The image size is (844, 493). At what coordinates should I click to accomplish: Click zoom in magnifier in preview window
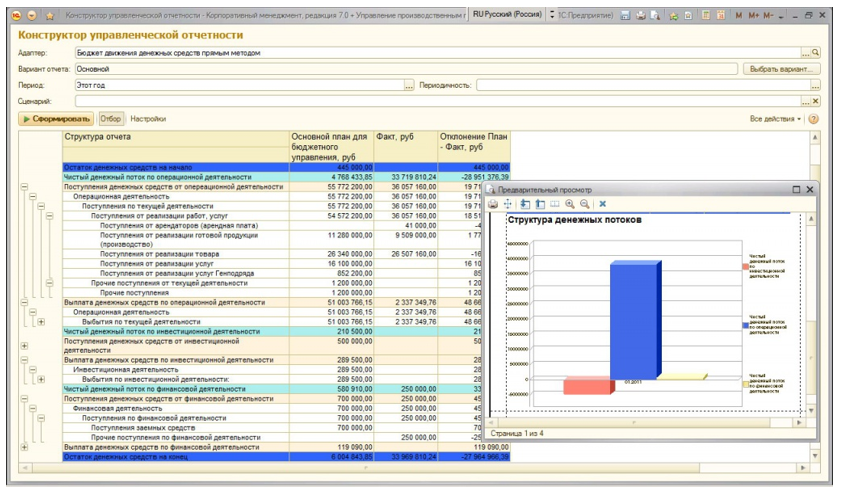click(569, 204)
